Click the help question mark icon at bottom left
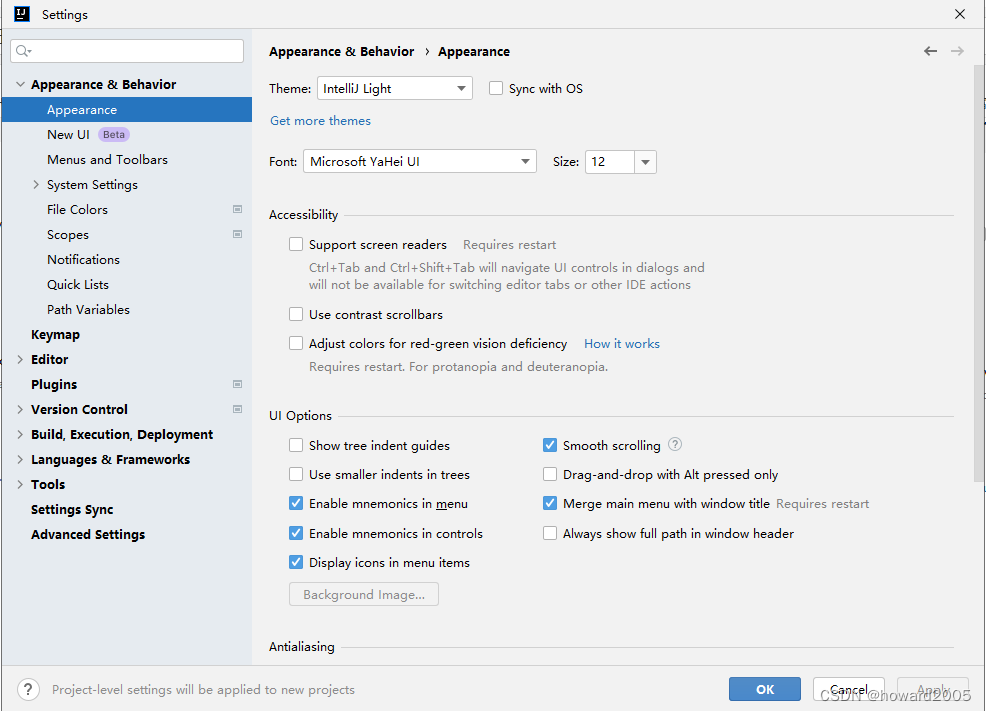 pyautogui.click(x=28, y=690)
